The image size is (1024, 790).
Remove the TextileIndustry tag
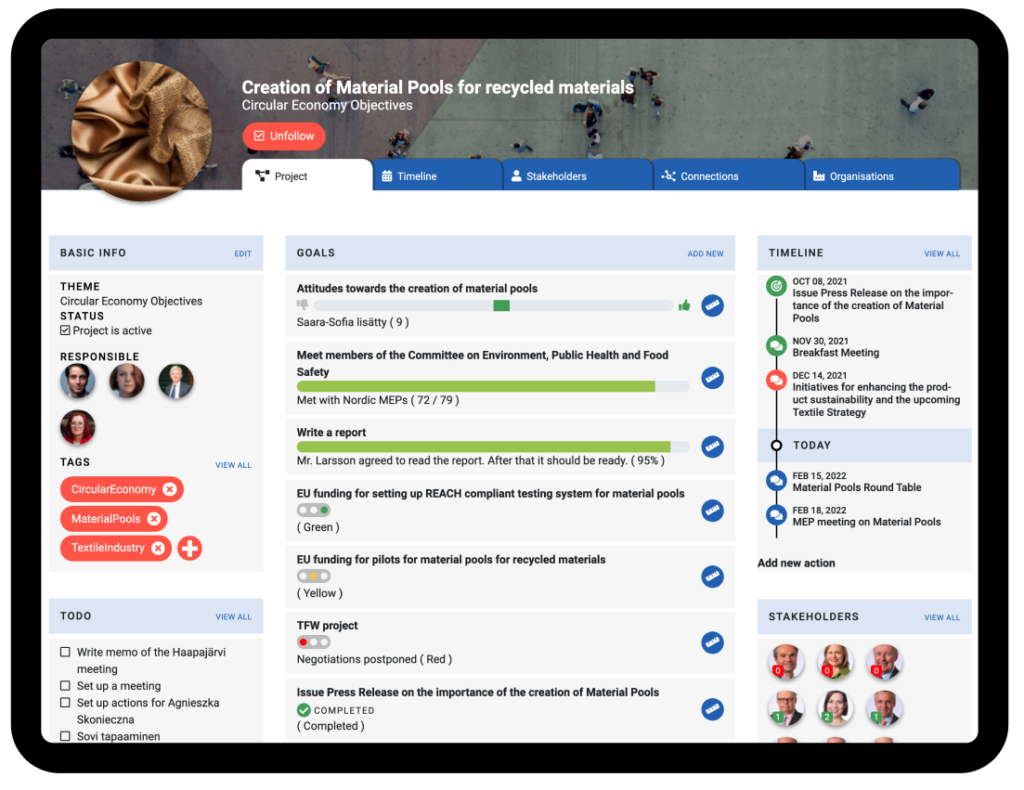[x=158, y=548]
